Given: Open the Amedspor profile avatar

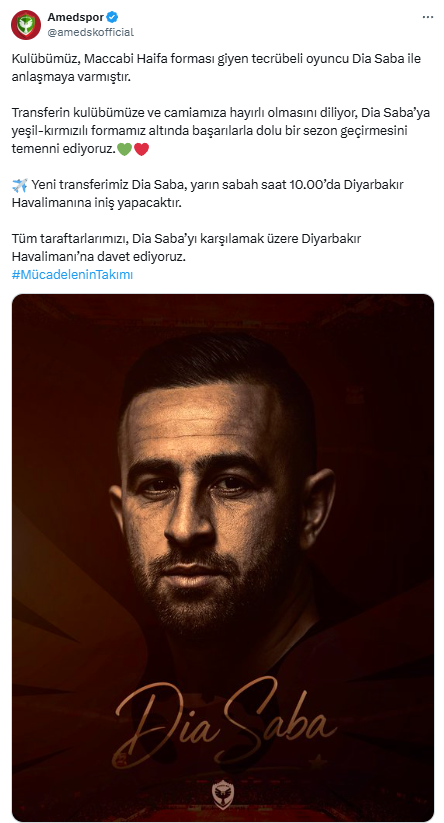Looking at the screenshot, I should tap(26, 25).
